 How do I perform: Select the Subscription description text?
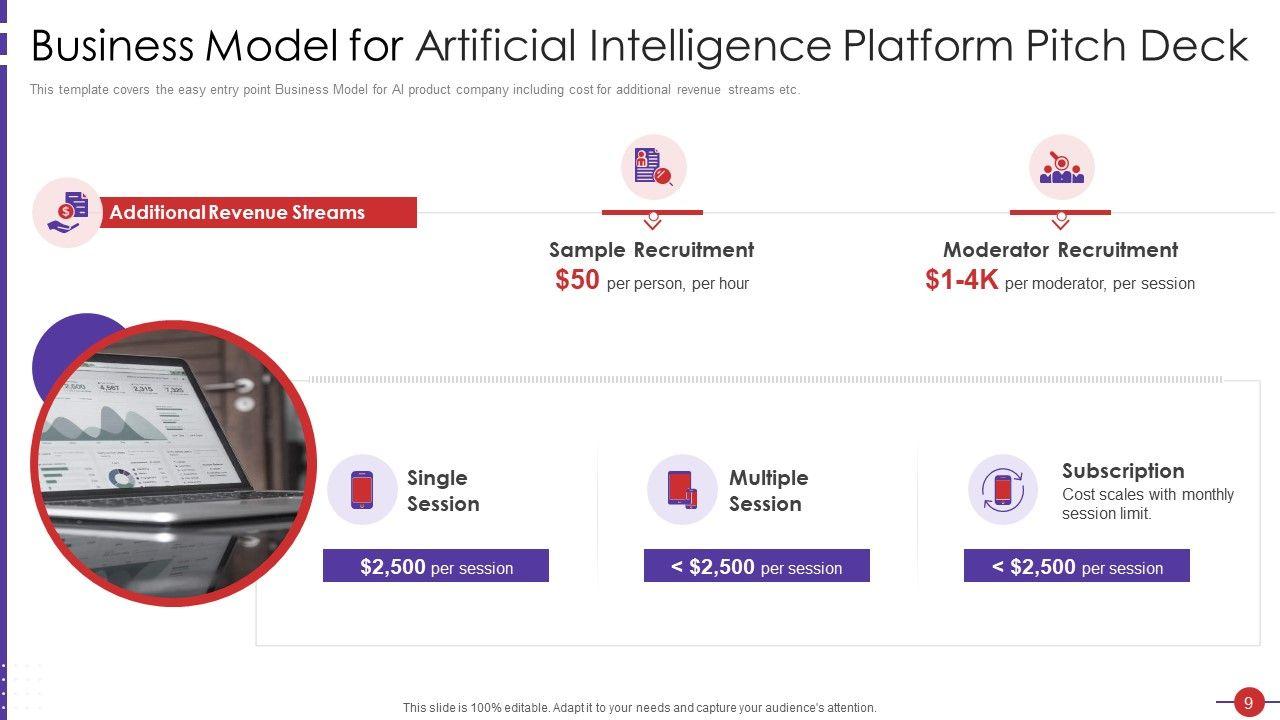pos(1147,504)
